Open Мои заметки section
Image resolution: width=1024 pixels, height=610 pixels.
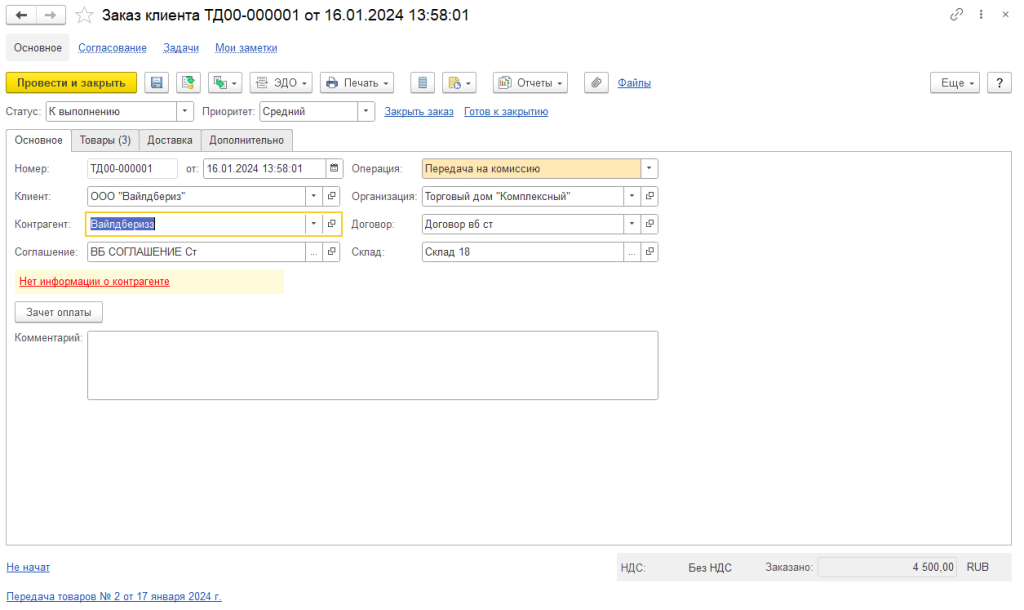pos(246,48)
